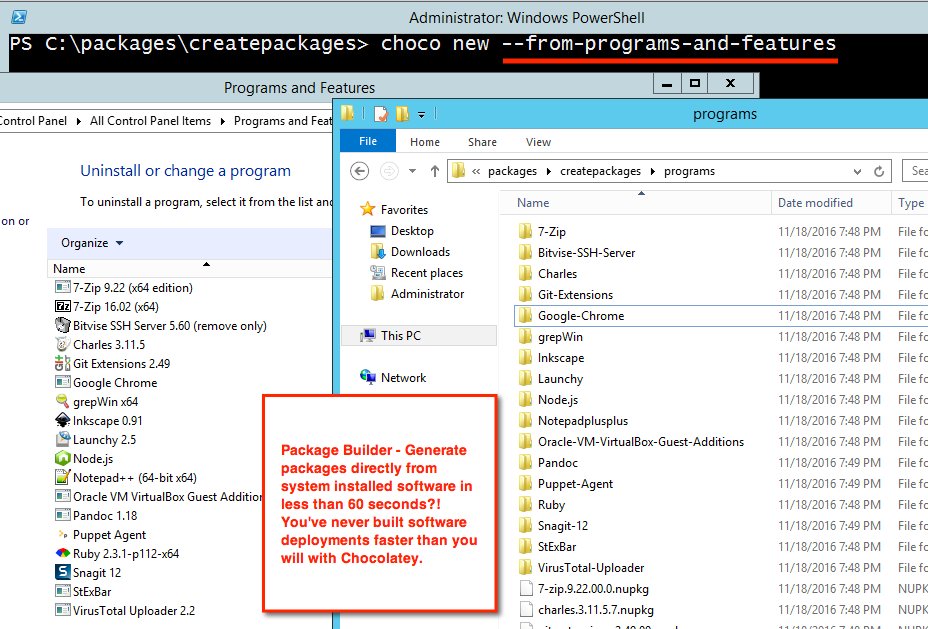This screenshot has width=928, height=629.
Task: Sort files by Date modified column
Action: [x=831, y=203]
